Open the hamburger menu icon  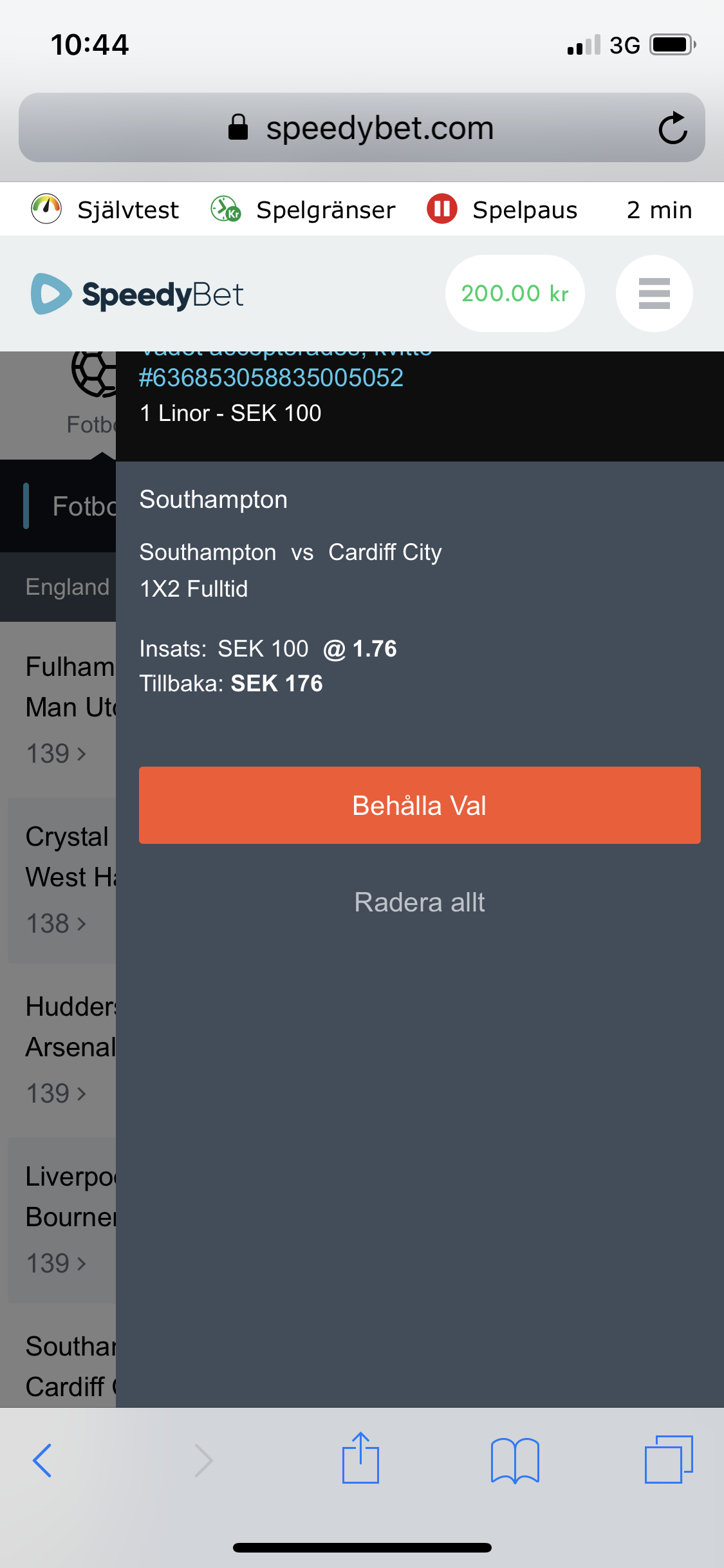[x=654, y=294]
